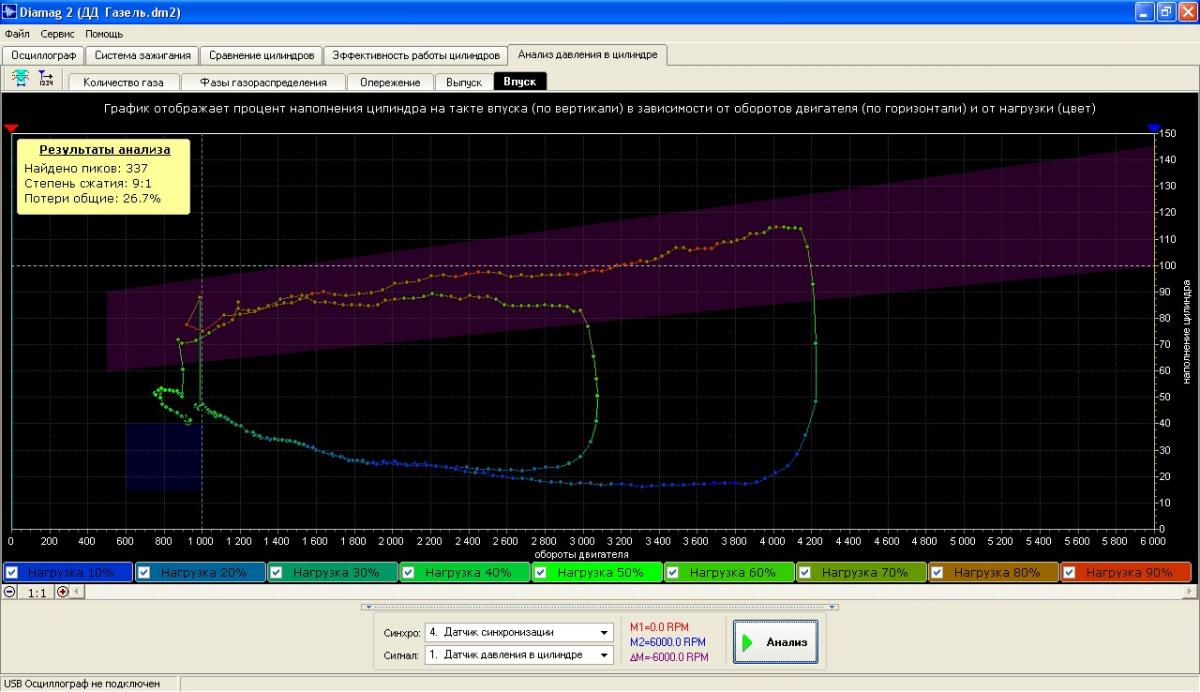This screenshot has height=692, width=1200.
Task: Click the zoom out minus icon
Action: pyautogui.click(x=10, y=592)
